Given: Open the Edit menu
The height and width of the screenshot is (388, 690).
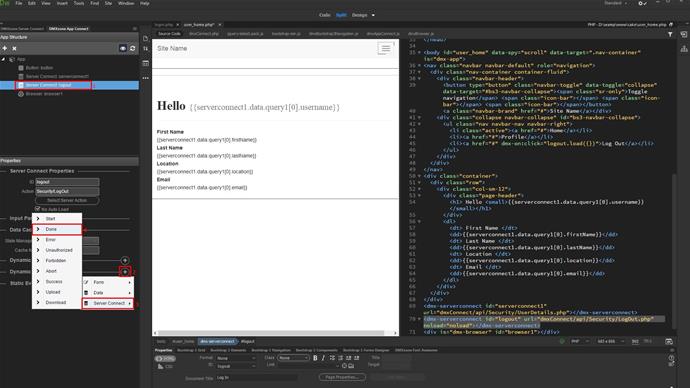Looking at the screenshot, I should [32, 3].
